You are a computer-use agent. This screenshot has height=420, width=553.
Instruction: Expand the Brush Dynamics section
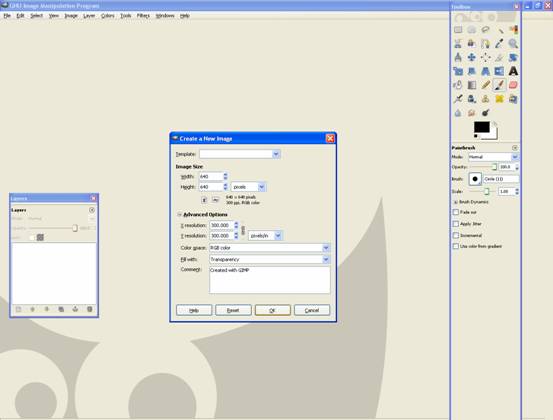click(x=455, y=202)
